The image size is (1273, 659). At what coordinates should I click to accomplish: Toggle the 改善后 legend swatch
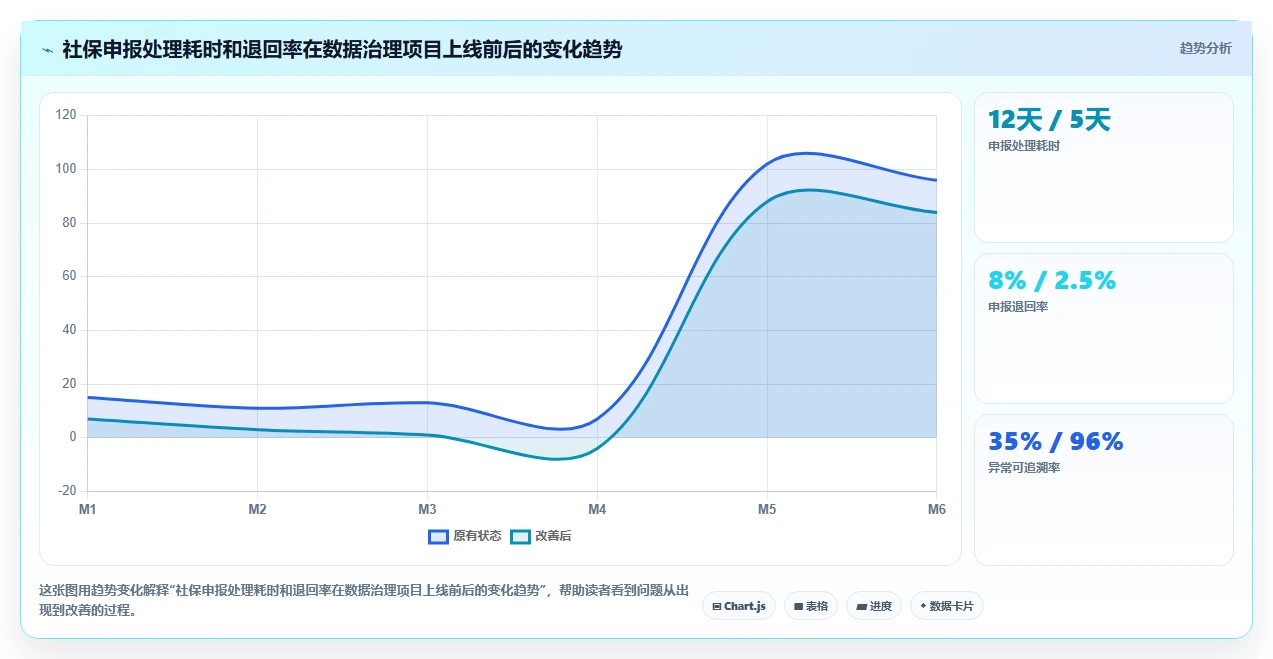click(520, 536)
